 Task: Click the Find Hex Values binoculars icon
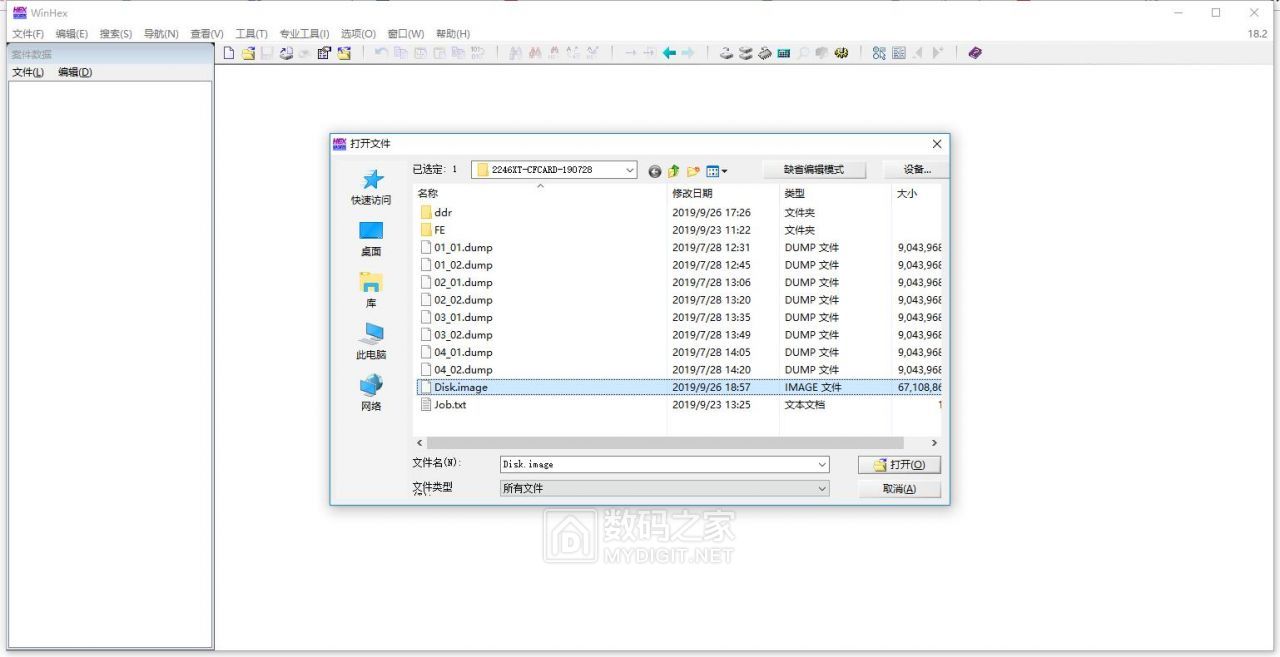pyautogui.click(x=535, y=53)
